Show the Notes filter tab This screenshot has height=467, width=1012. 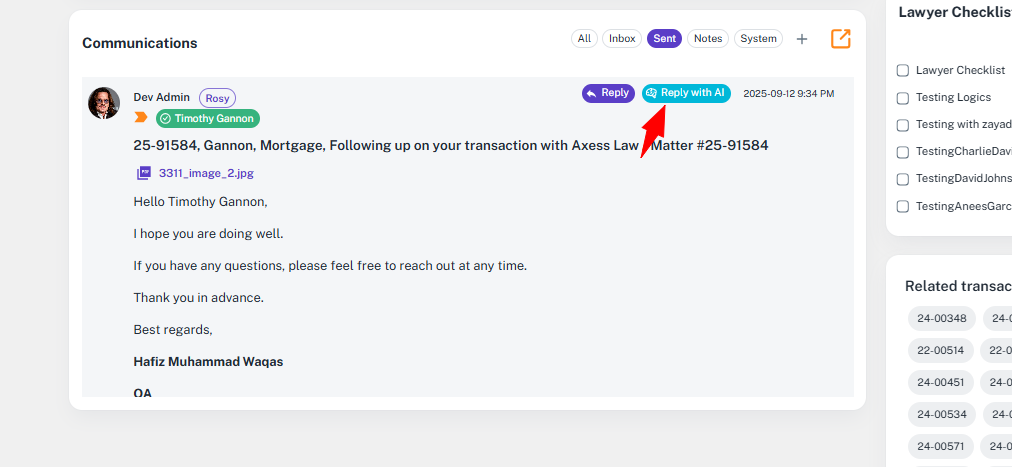click(708, 39)
